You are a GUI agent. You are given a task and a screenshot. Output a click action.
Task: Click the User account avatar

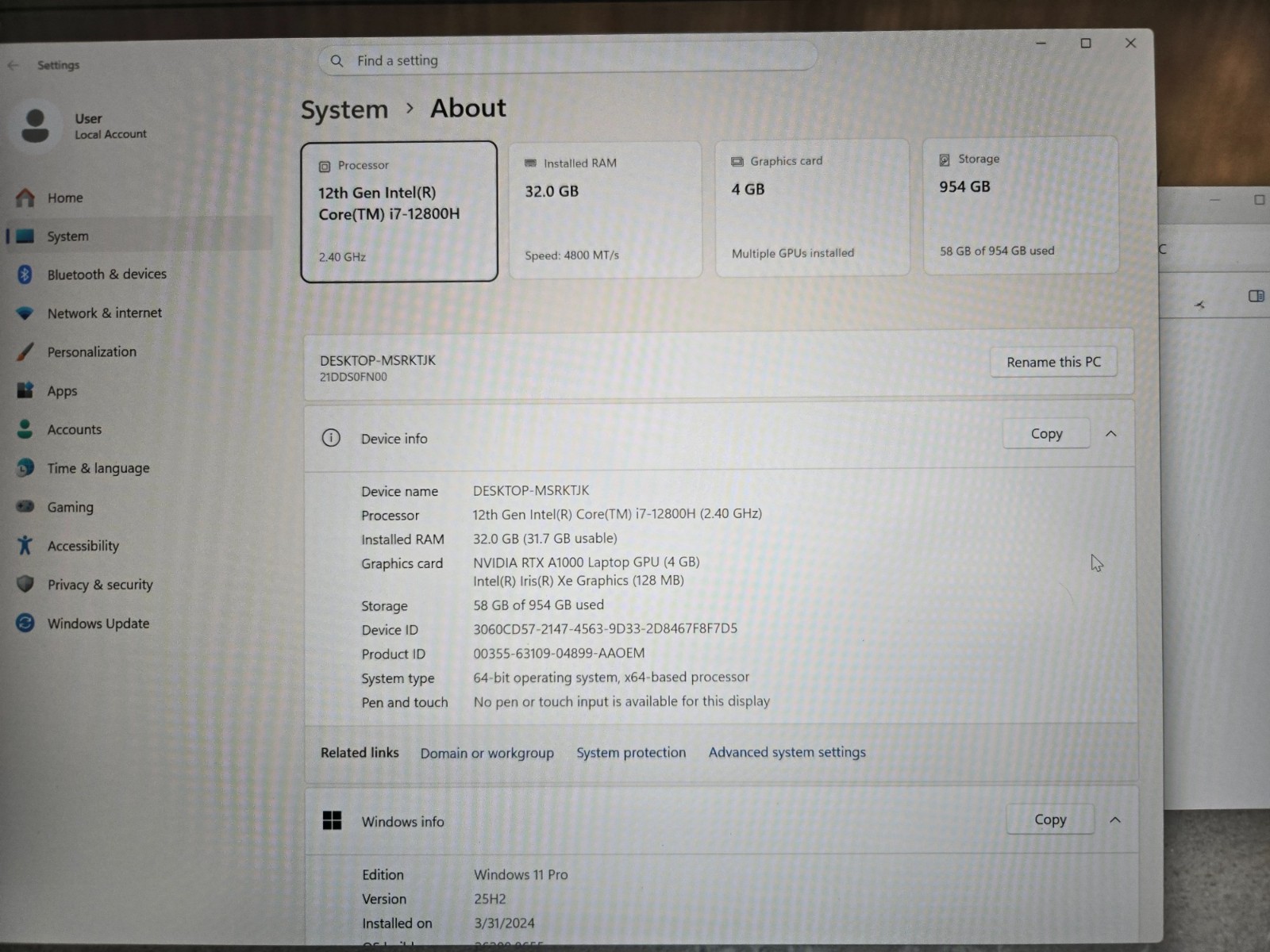point(35,125)
